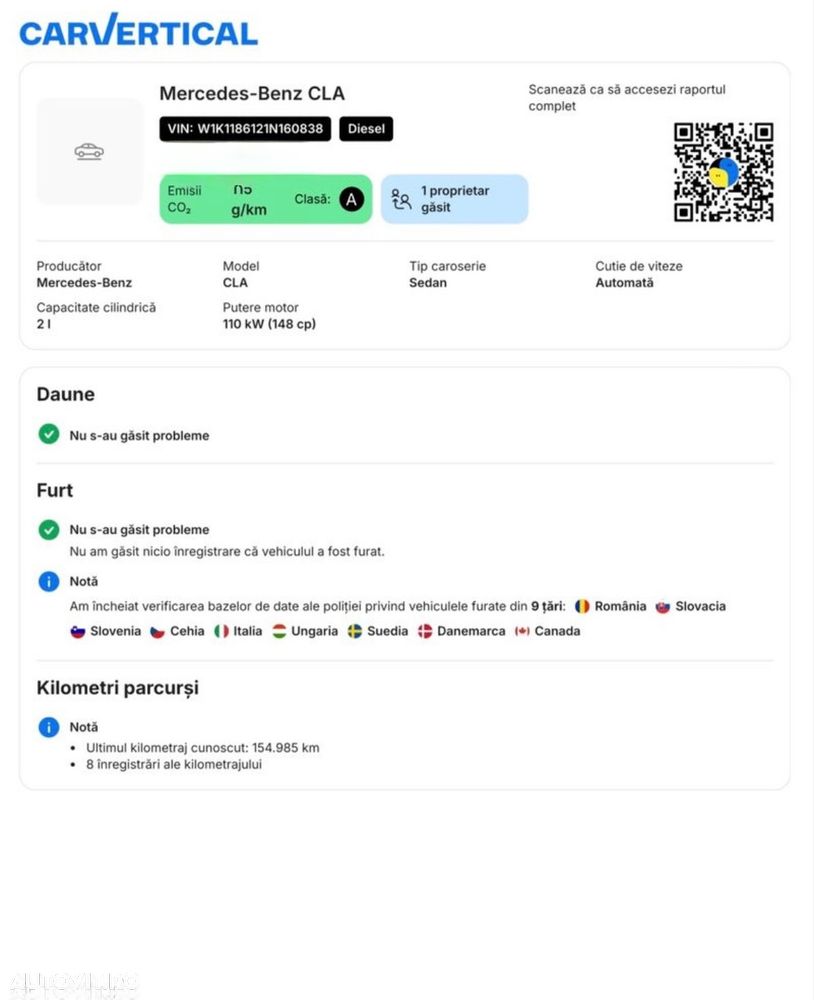Click the România flag icon

coord(582,607)
